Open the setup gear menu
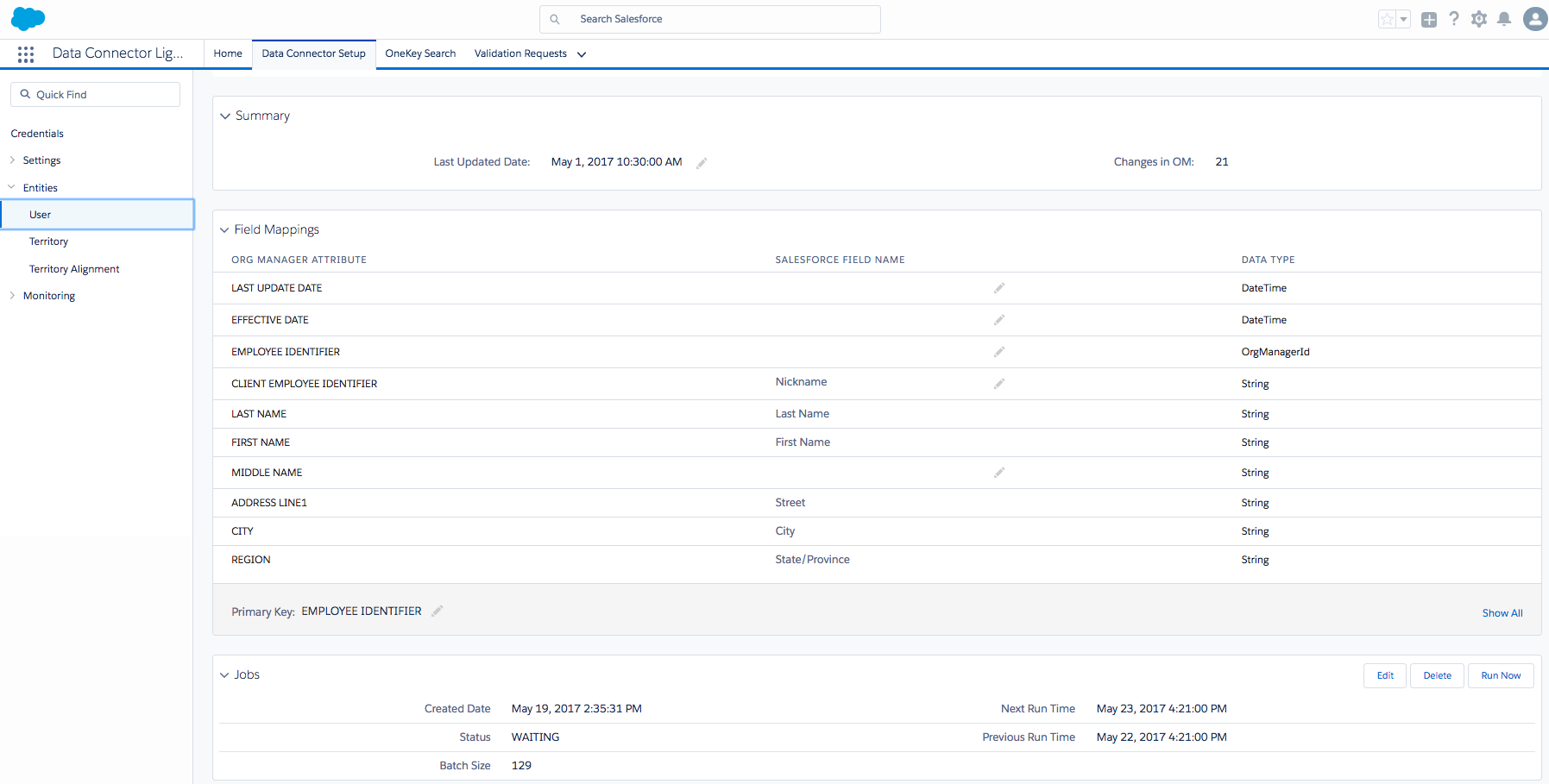1549x784 pixels. 1479,19
